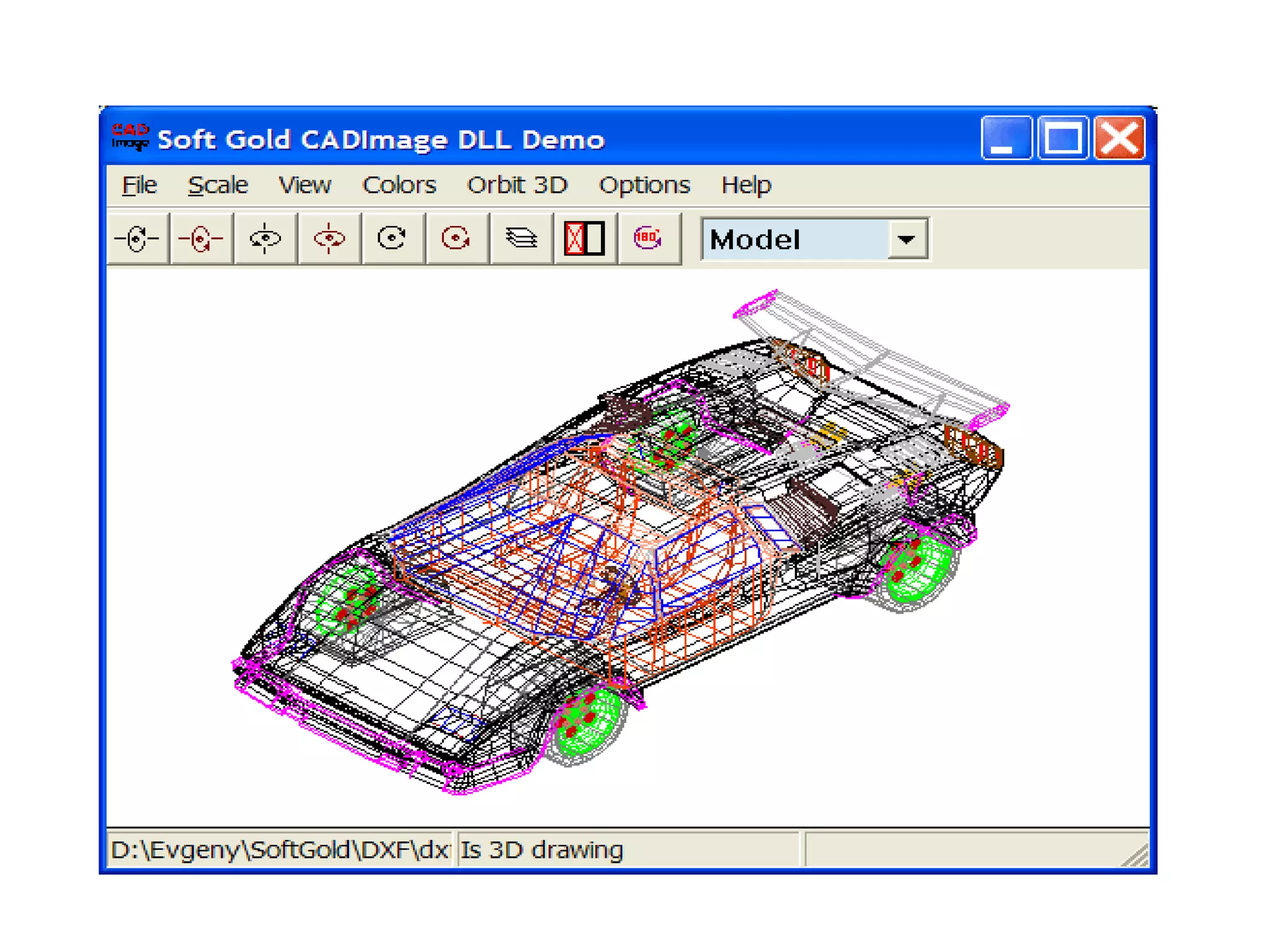This screenshot has width=1270, height=952.
Task: Click the red rotate-around-Z-axis icon
Action: click(x=456, y=239)
